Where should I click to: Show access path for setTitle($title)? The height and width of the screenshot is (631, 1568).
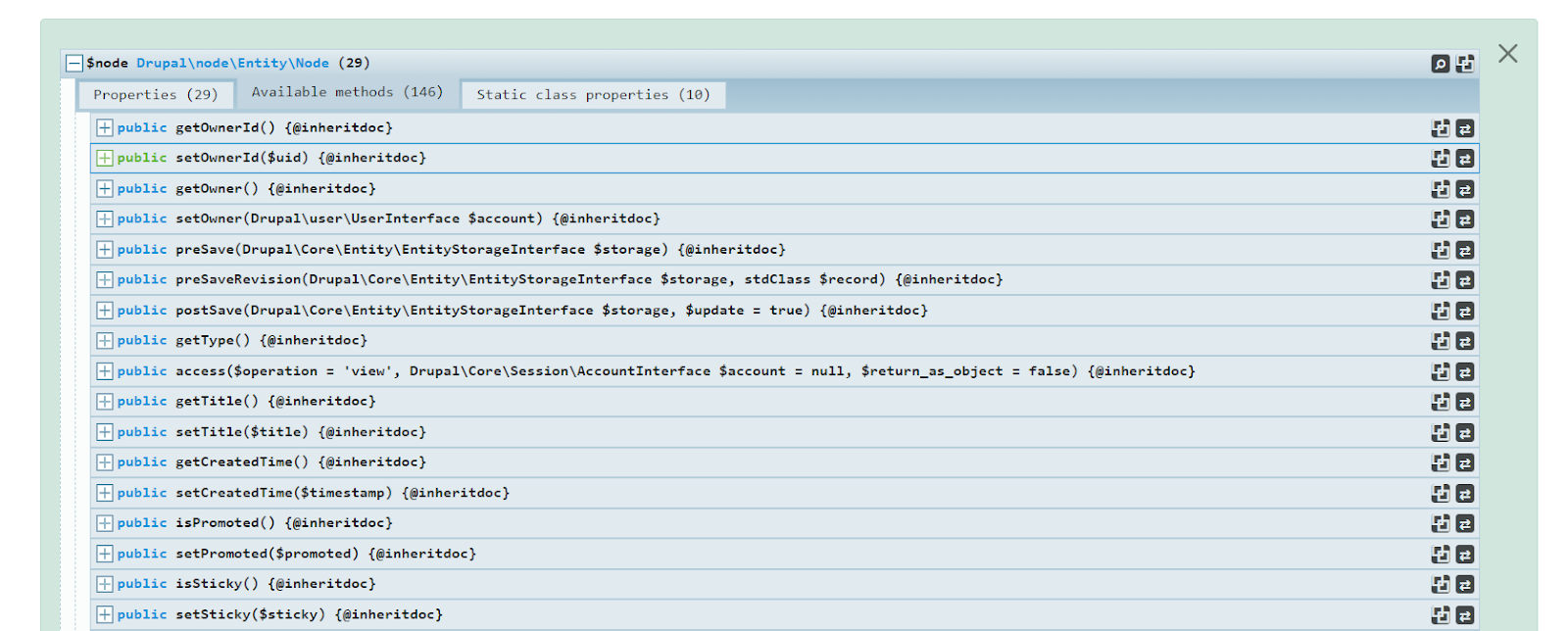click(1465, 432)
